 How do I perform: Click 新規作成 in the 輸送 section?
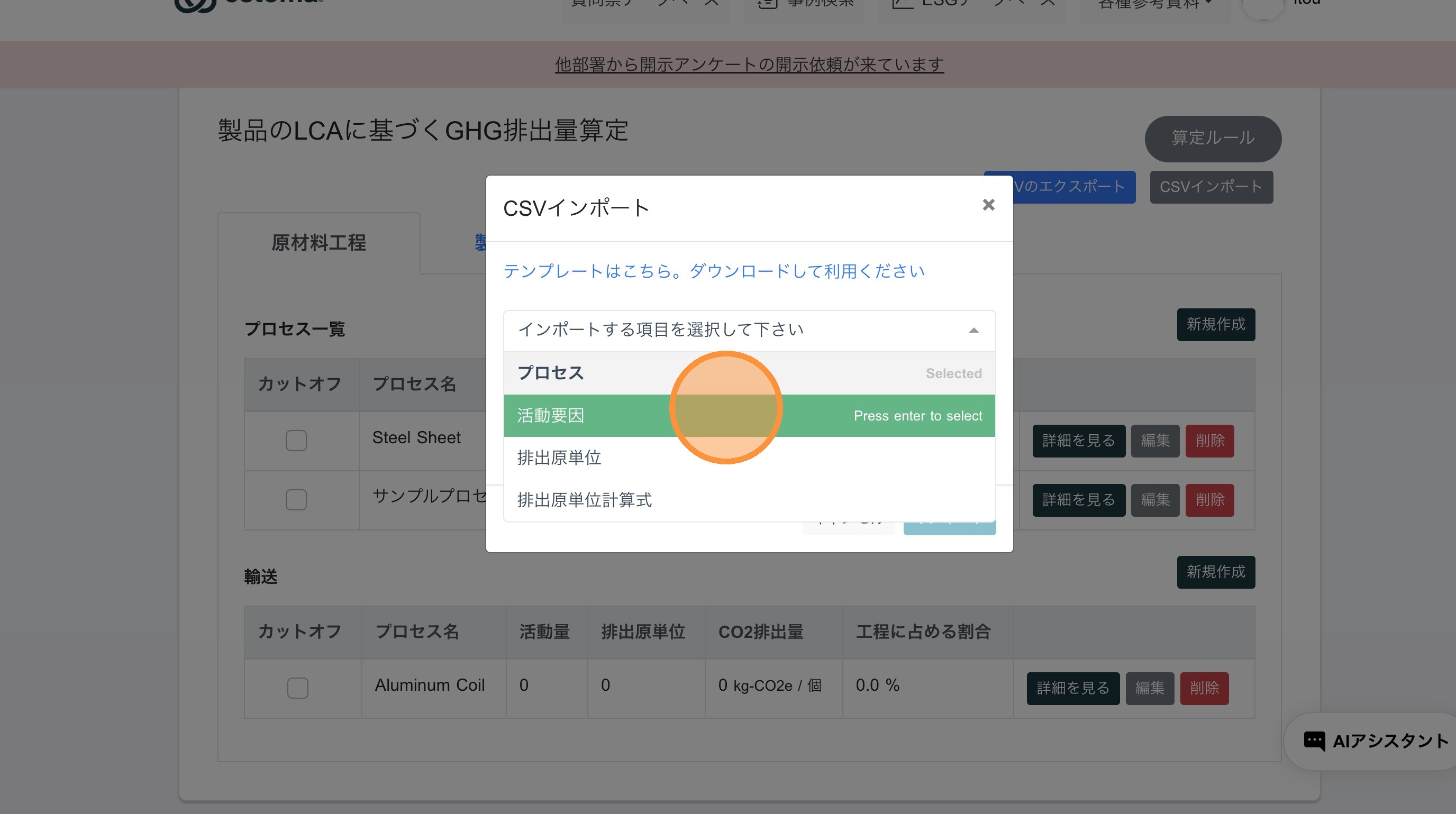tap(1215, 572)
